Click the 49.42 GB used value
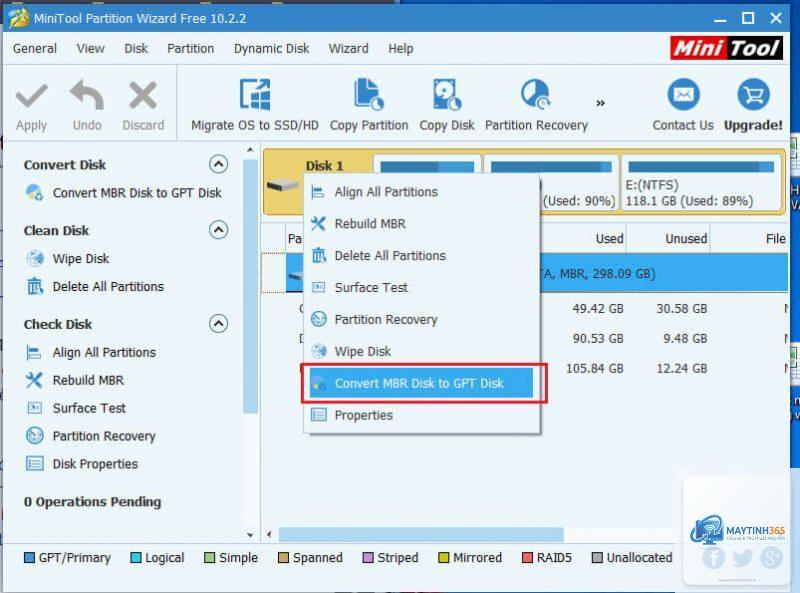The width and height of the screenshot is (800, 593). tap(597, 309)
